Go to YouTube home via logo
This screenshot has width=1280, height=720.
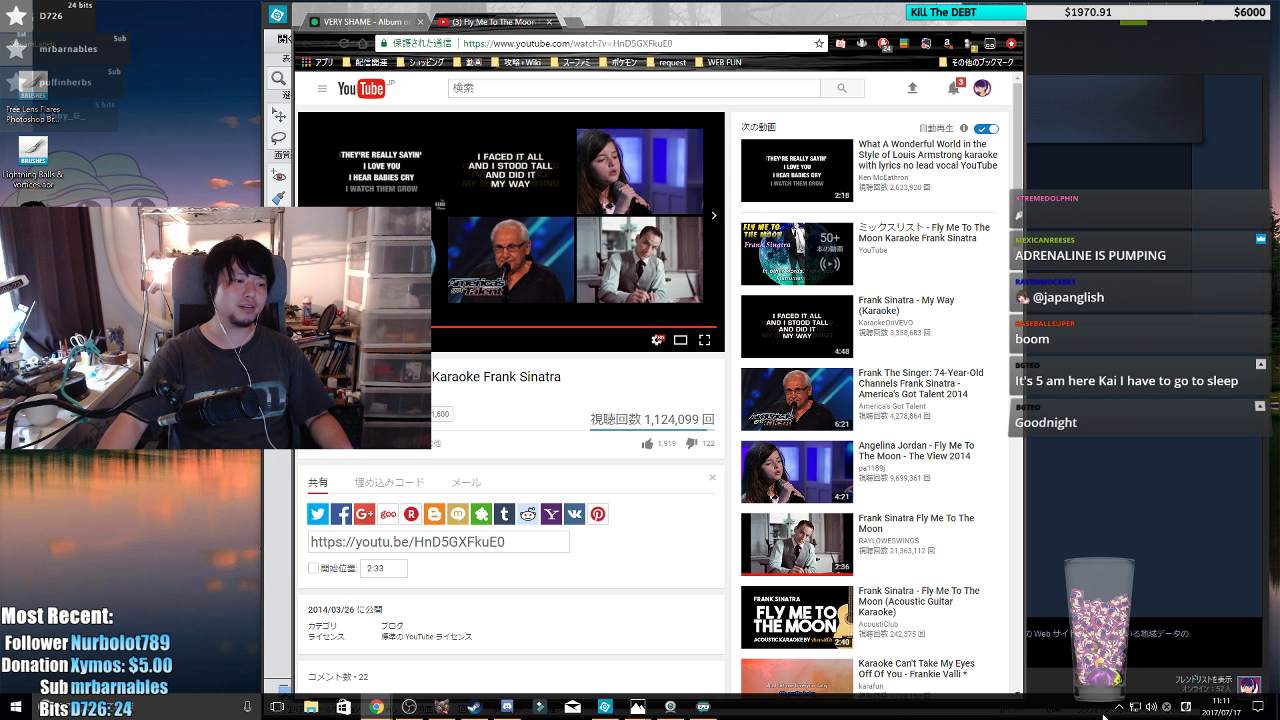coord(362,89)
